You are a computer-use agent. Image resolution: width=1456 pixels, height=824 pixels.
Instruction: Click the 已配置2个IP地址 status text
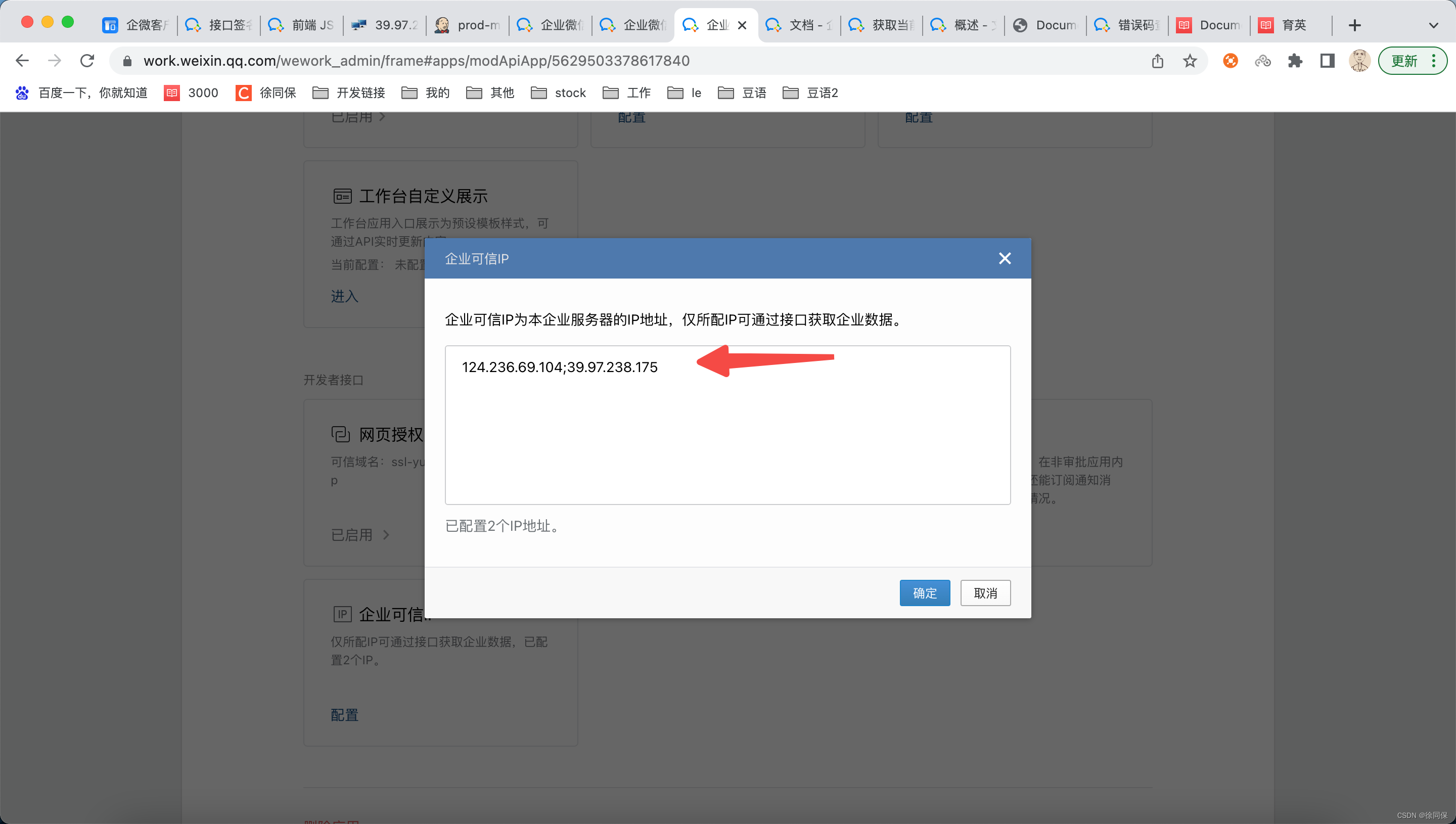(503, 526)
